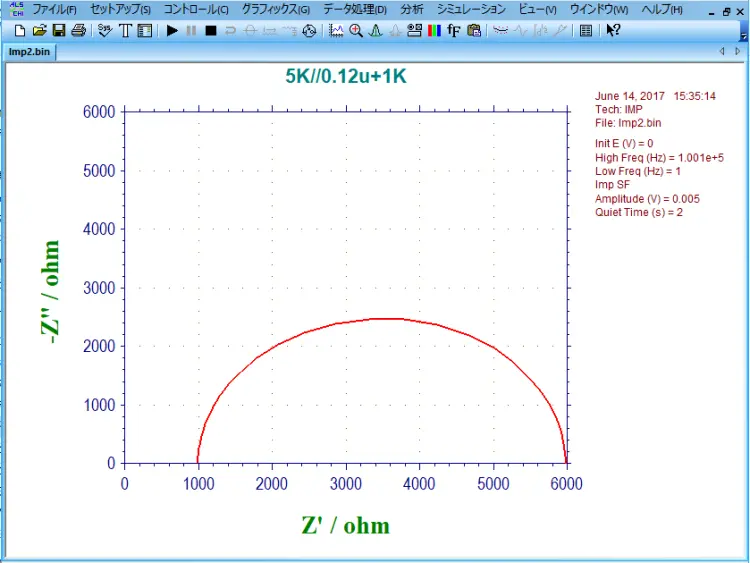
Task: Activate the context Help arrow icon
Action: (x=613, y=31)
